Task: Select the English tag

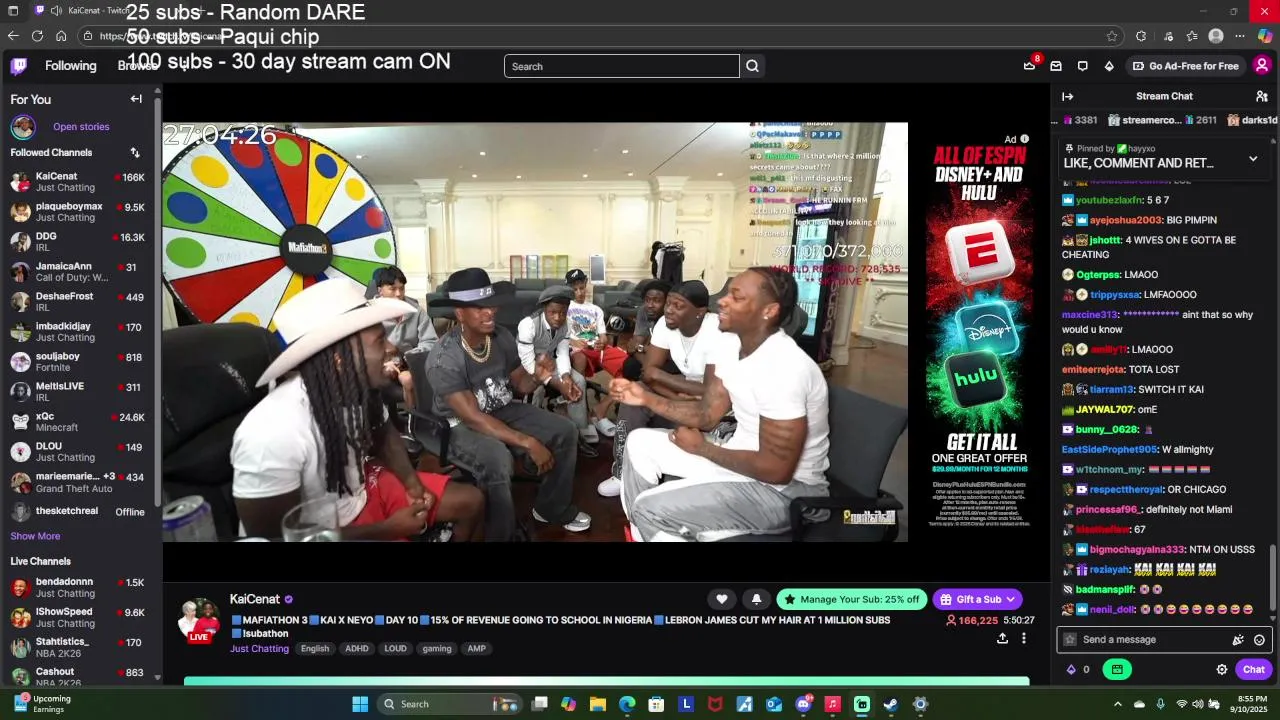Action: (x=315, y=648)
